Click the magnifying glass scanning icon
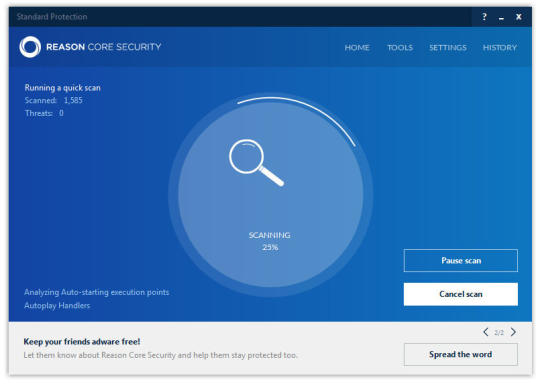 (257, 163)
